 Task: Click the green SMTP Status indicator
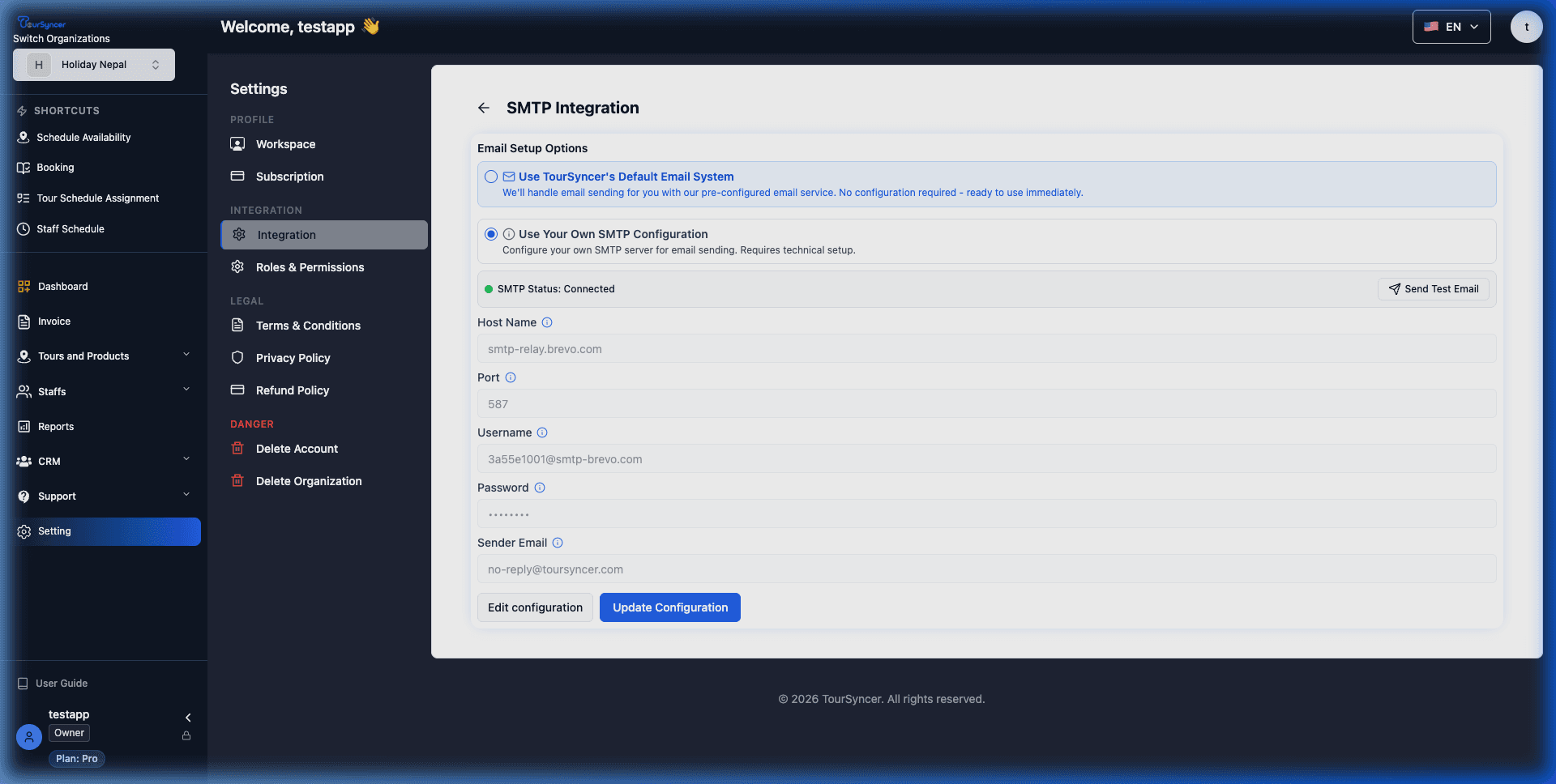pyautogui.click(x=488, y=288)
